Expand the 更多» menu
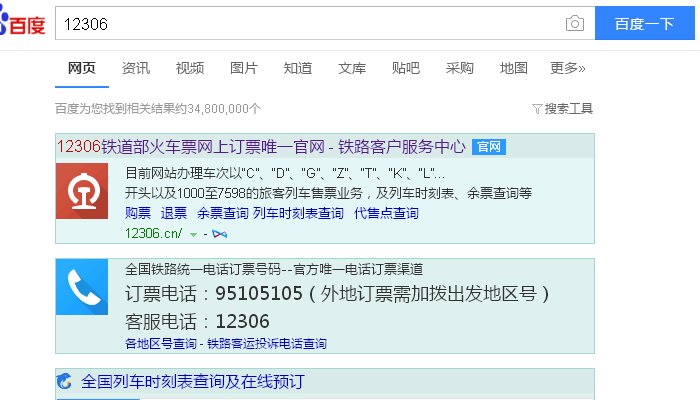Viewport: 700px width, 400px height. click(x=567, y=68)
